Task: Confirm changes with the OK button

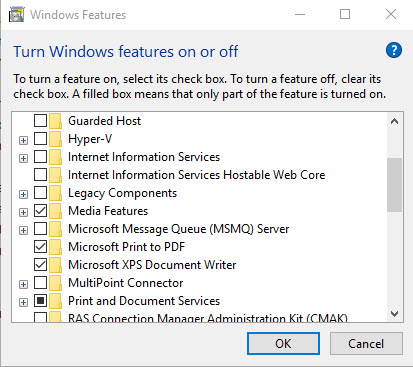Action: pos(283,343)
